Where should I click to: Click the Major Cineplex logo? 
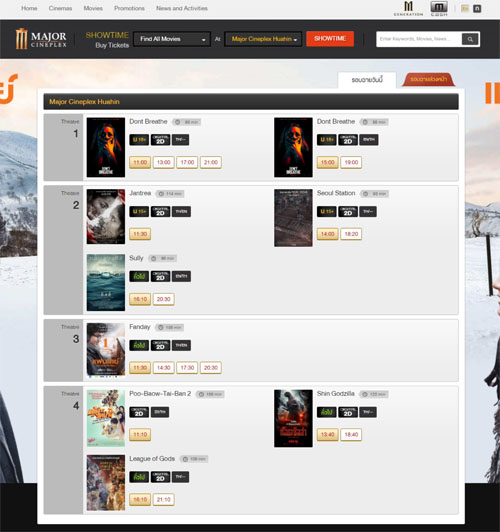(x=41, y=39)
